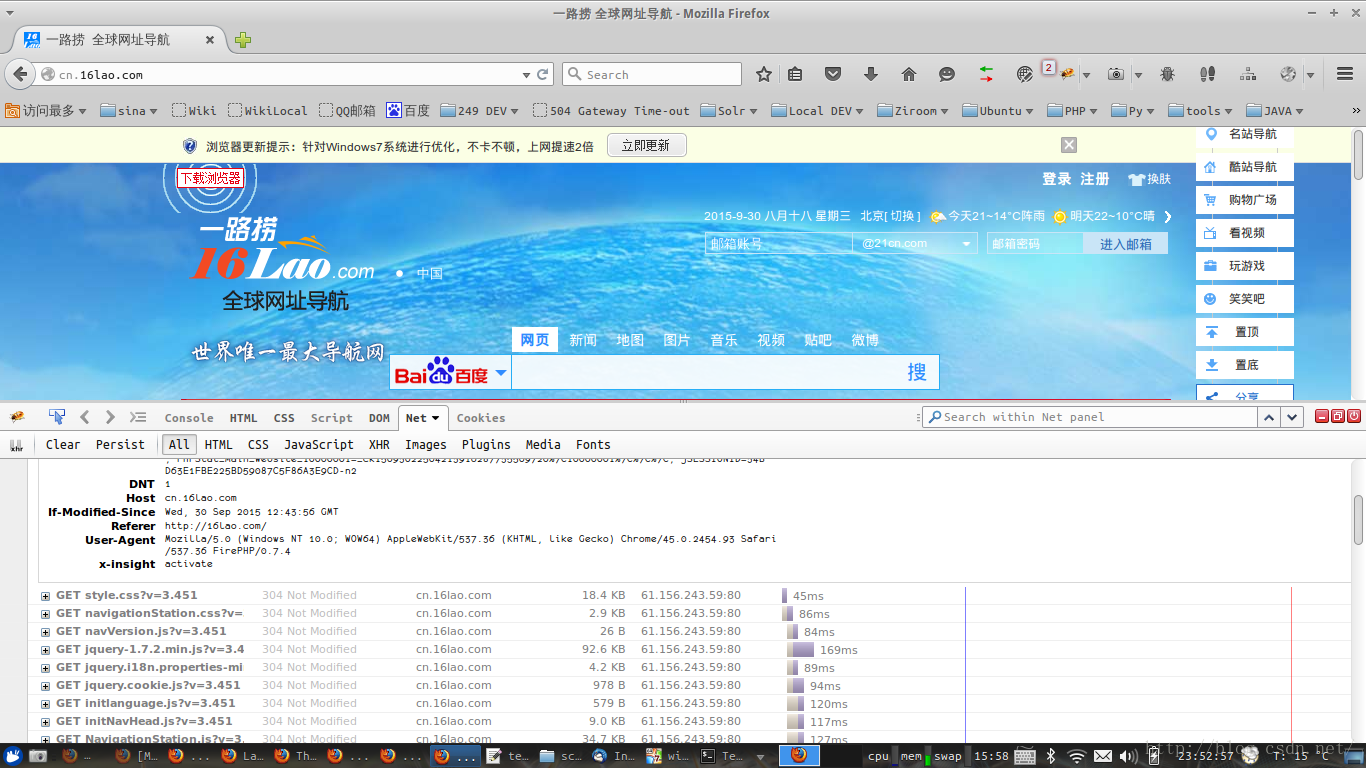Click the dark beetle debugger icon in the toolbar
Image resolution: width=1366 pixels, height=768 pixels.
1167,74
